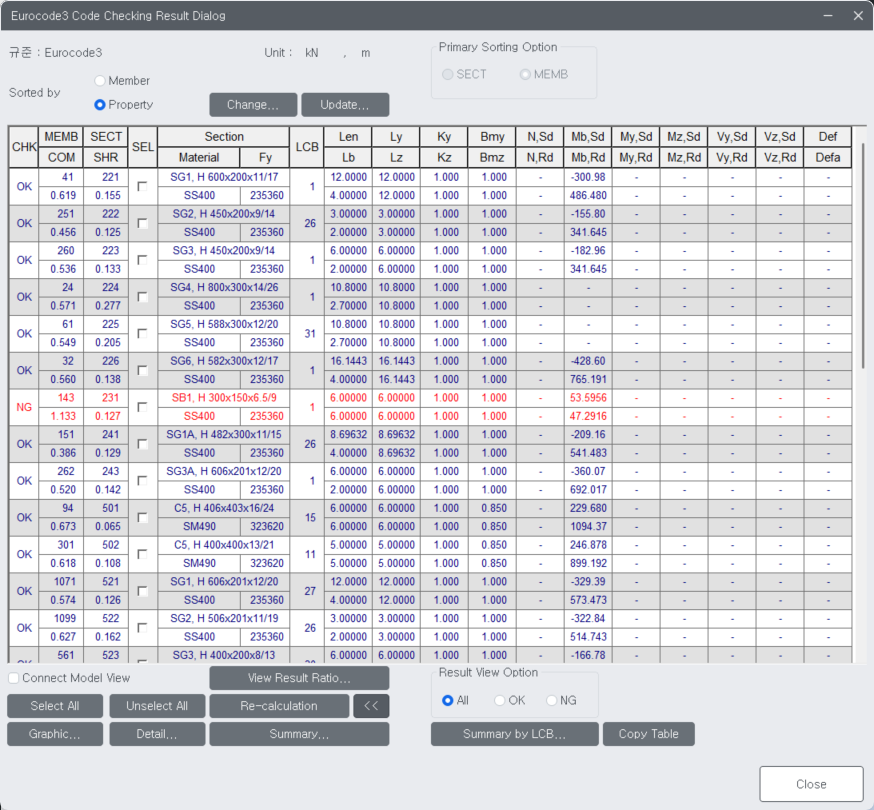874x810 pixels.
Task: Select the Member sorting radio button
Action: coord(99,81)
